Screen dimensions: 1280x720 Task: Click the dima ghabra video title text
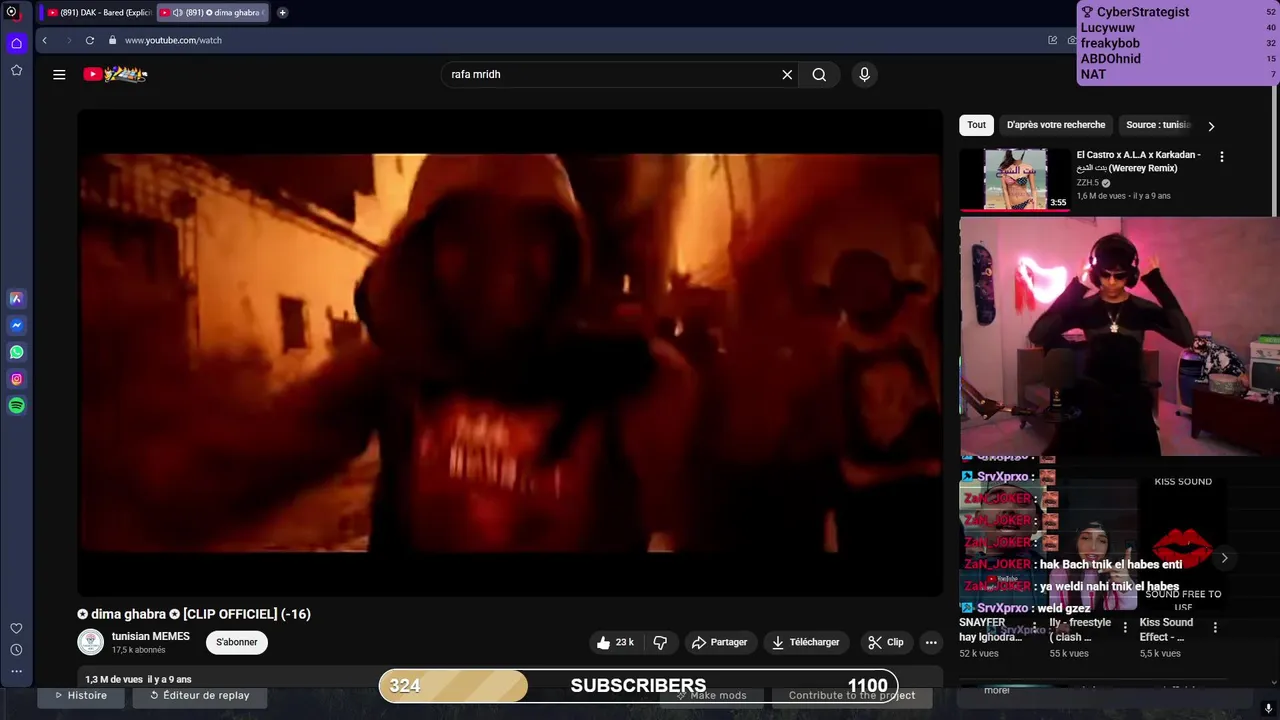click(x=194, y=614)
